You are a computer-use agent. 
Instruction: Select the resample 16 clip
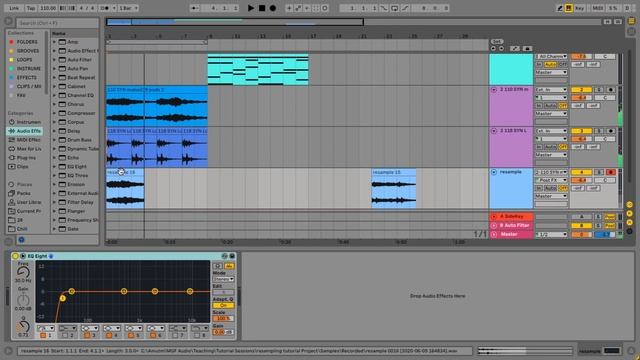tap(125, 188)
